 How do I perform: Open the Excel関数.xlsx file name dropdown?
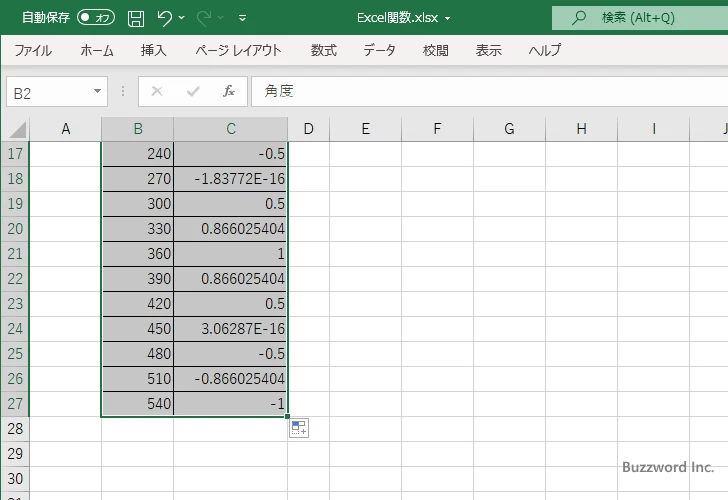[x=448, y=18]
